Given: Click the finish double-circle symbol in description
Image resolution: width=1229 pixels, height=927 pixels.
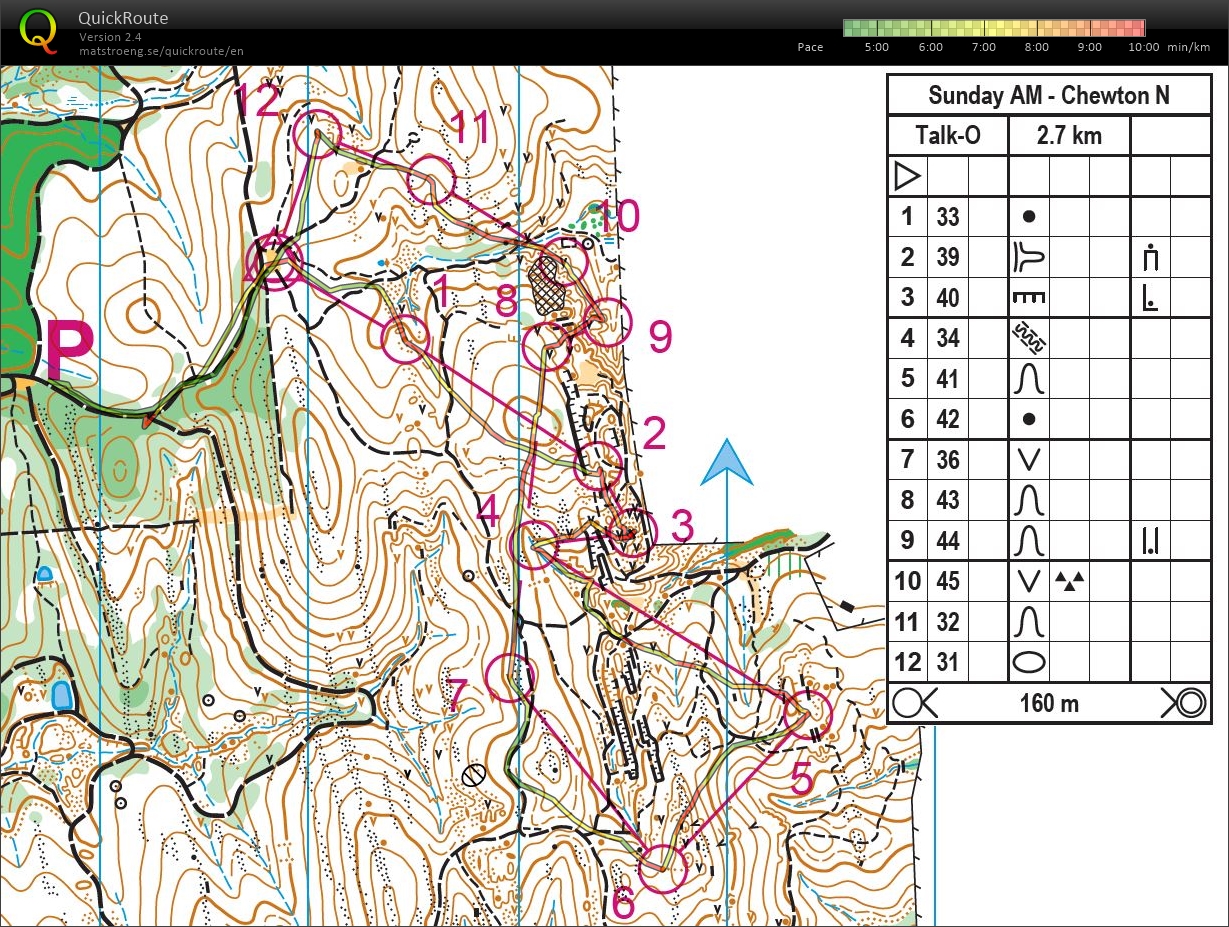Looking at the screenshot, I should point(1186,703).
